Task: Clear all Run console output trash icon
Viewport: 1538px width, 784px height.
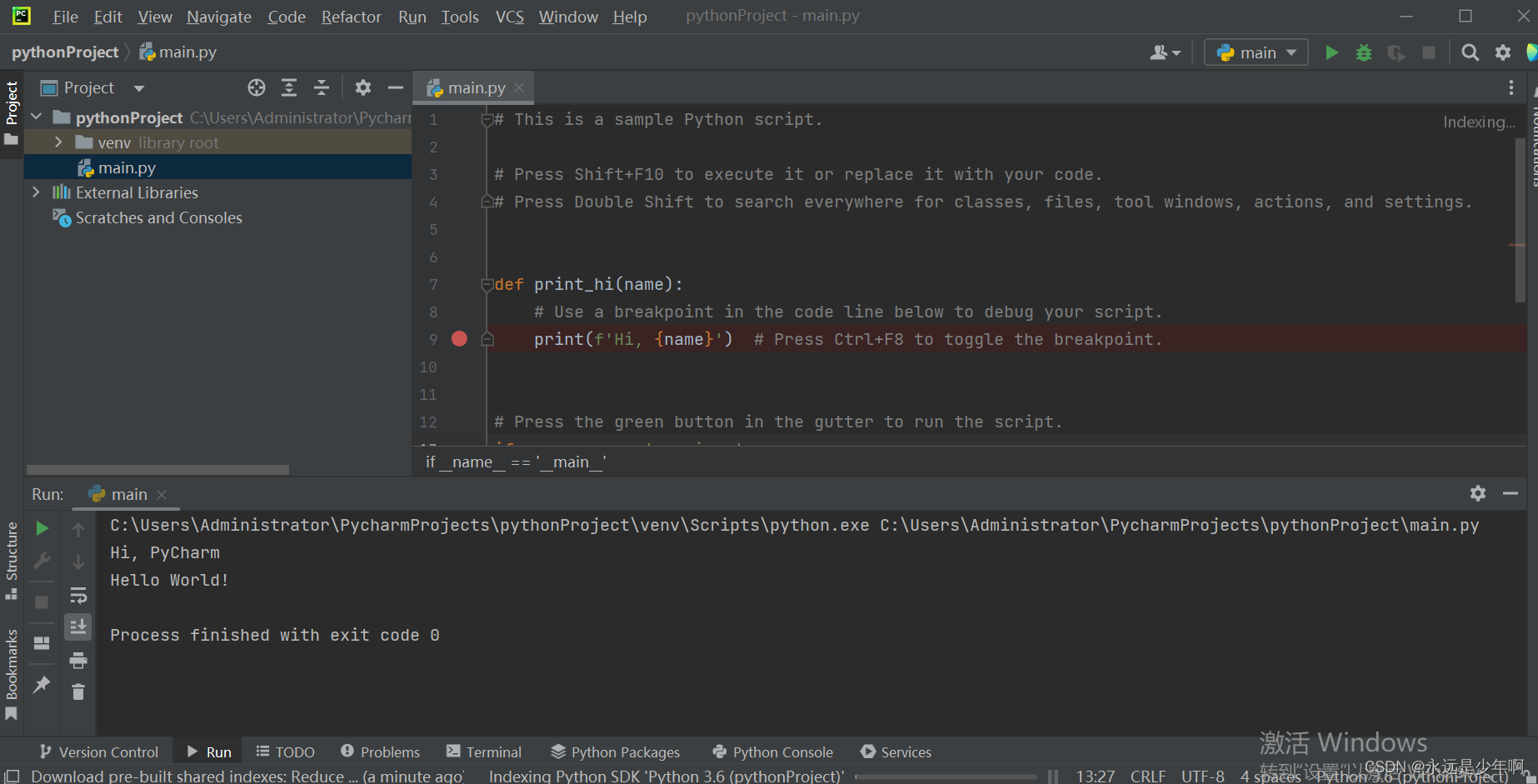Action: pos(78,692)
